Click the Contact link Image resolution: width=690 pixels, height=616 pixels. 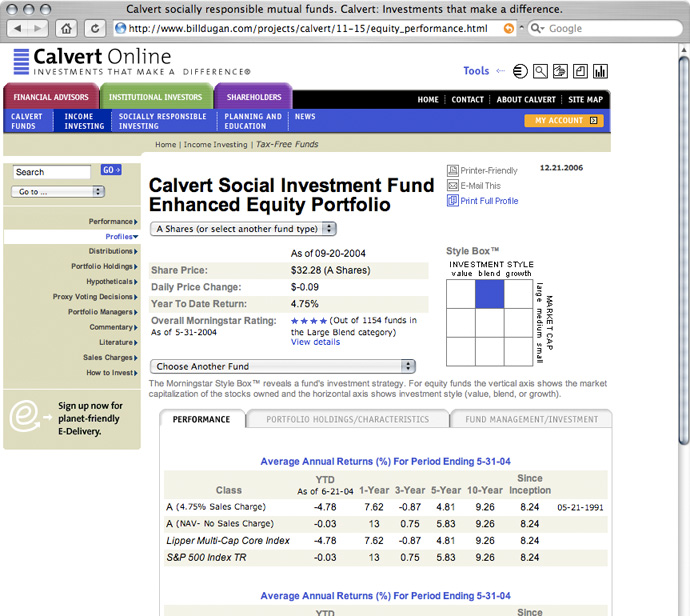[x=467, y=100]
